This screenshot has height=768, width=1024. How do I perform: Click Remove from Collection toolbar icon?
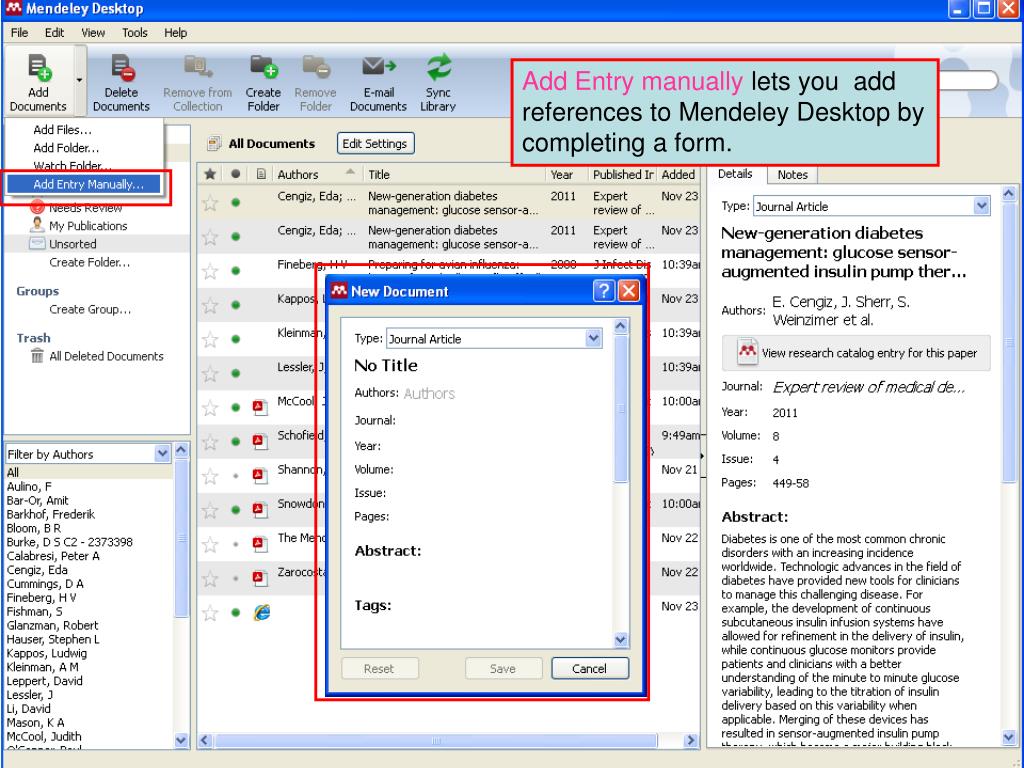[197, 82]
